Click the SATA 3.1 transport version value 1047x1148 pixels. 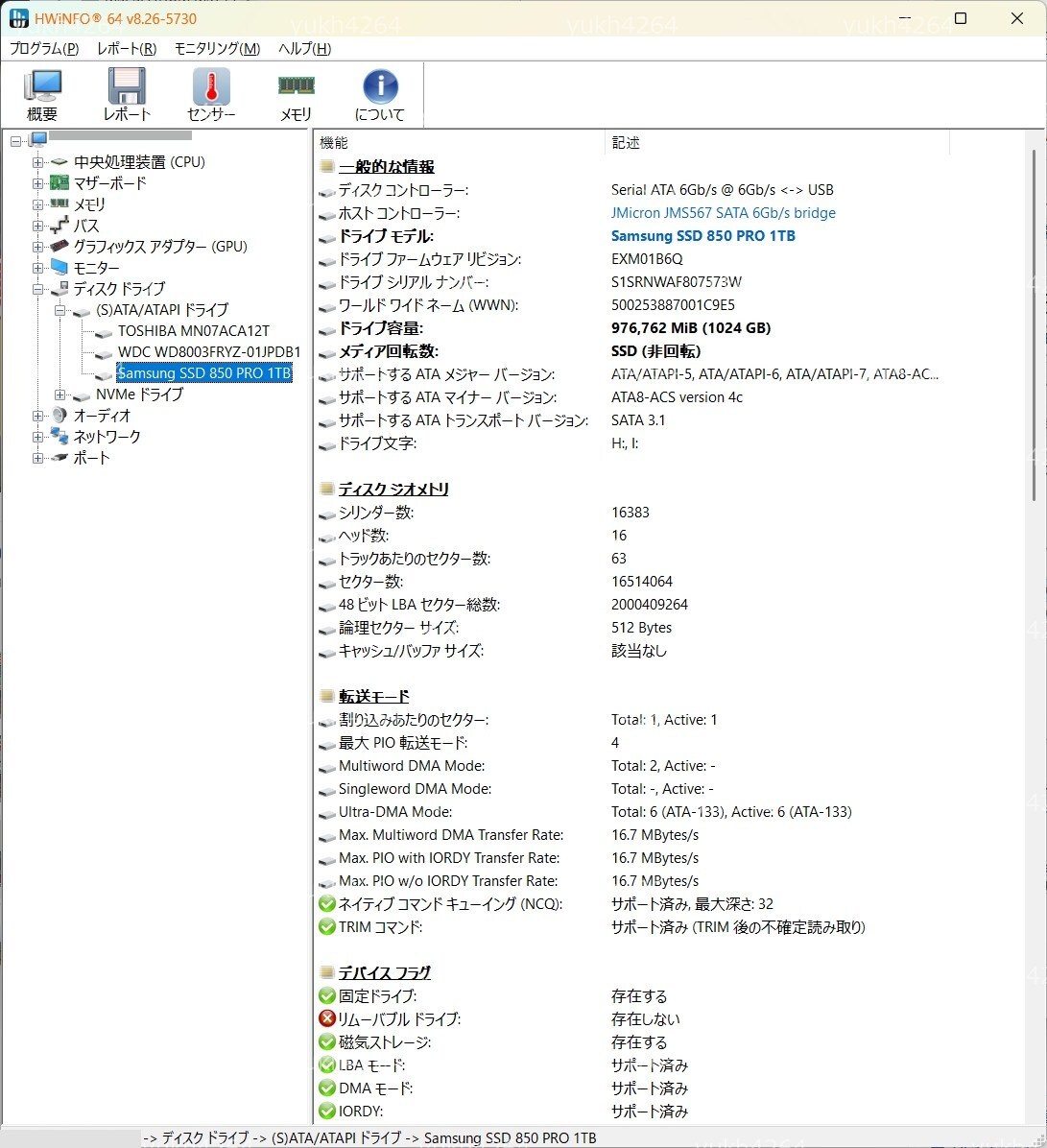pyautogui.click(x=638, y=420)
